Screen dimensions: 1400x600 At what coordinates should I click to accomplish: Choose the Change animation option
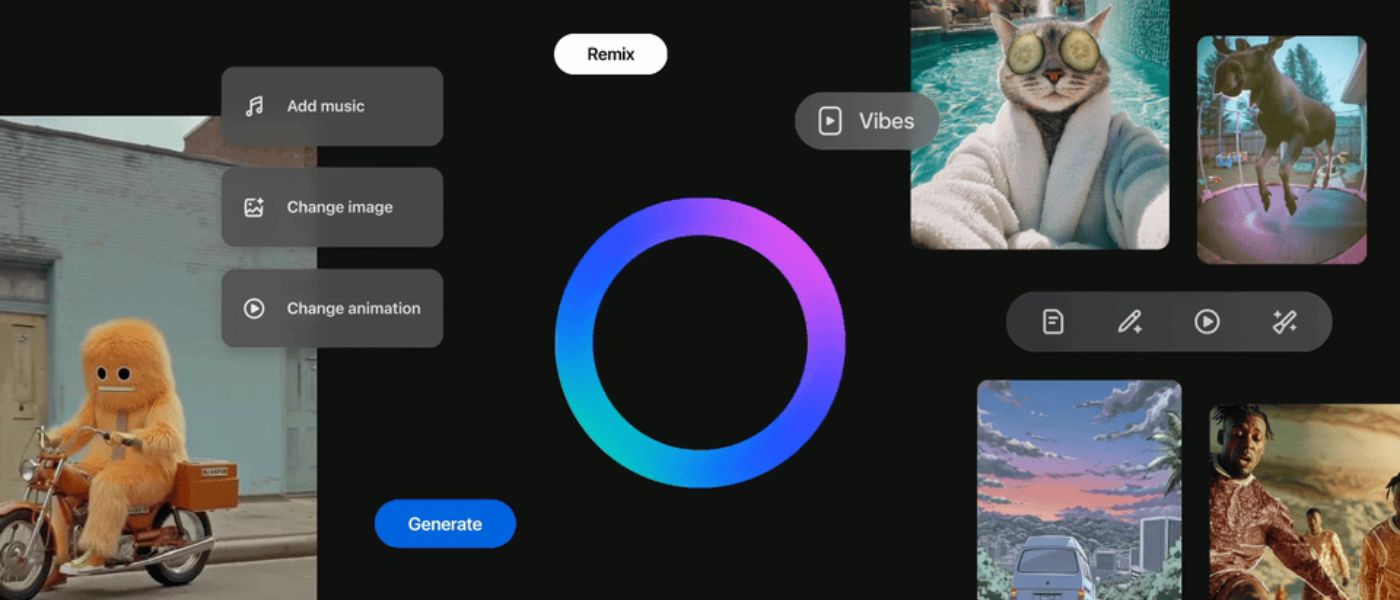pyautogui.click(x=332, y=308)
